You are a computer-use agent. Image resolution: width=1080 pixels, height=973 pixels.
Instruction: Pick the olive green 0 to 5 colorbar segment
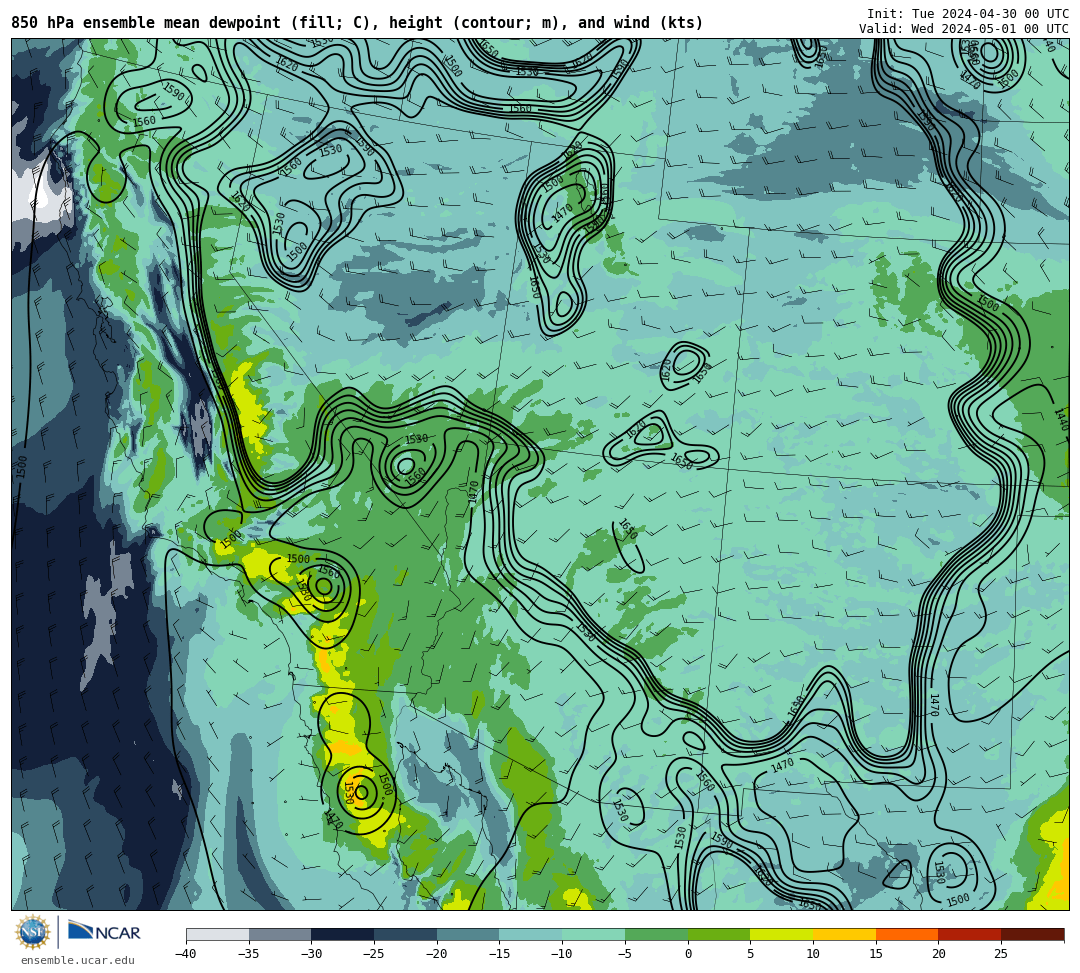(x=719, y=934)
